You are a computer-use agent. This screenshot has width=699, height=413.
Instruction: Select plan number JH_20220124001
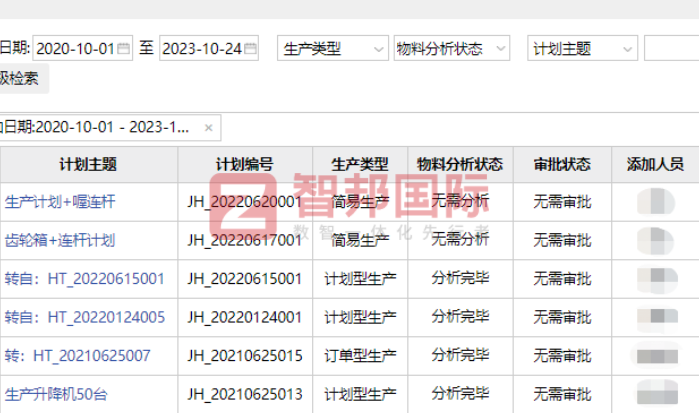tap(245, 317)
